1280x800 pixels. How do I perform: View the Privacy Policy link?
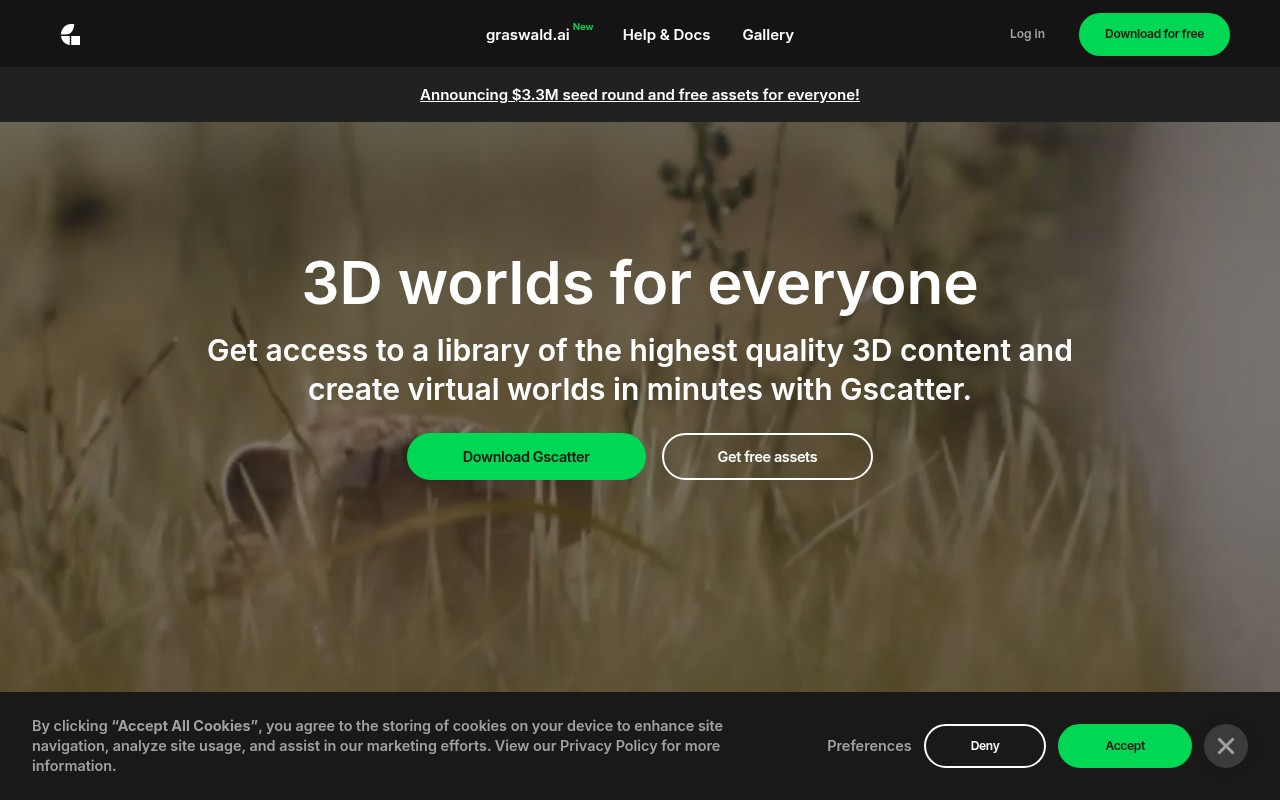(606, 745)
